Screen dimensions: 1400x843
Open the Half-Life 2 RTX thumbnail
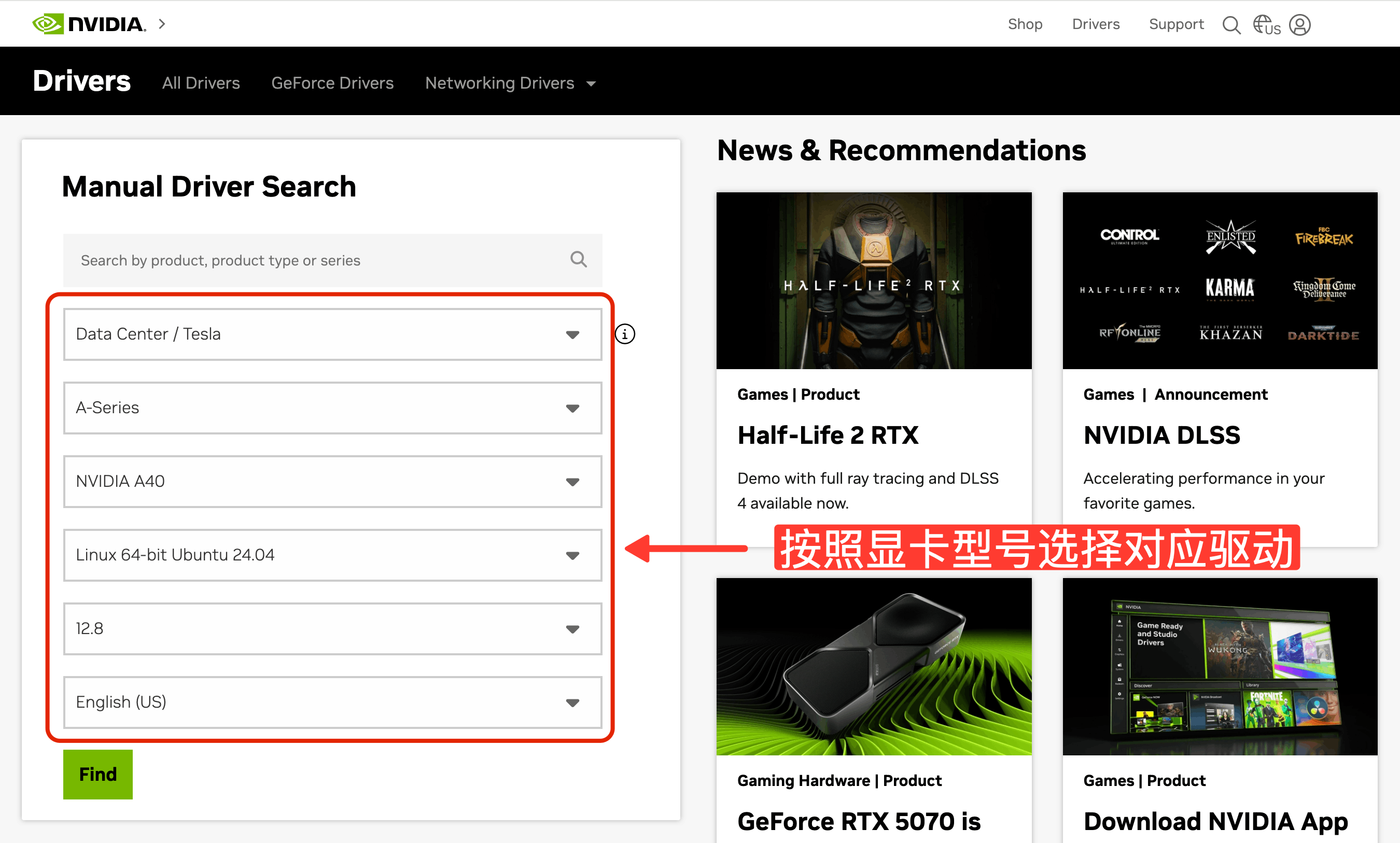point(874,280)
